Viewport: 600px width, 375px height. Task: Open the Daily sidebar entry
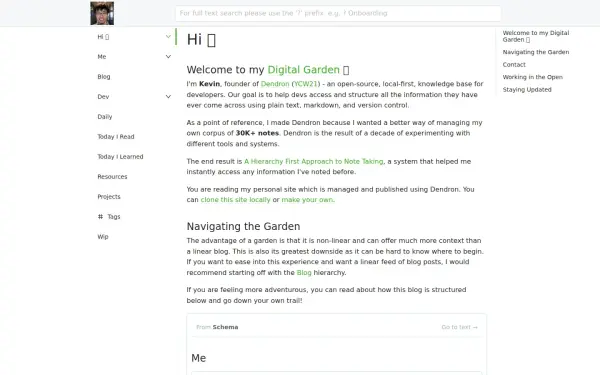105,117
